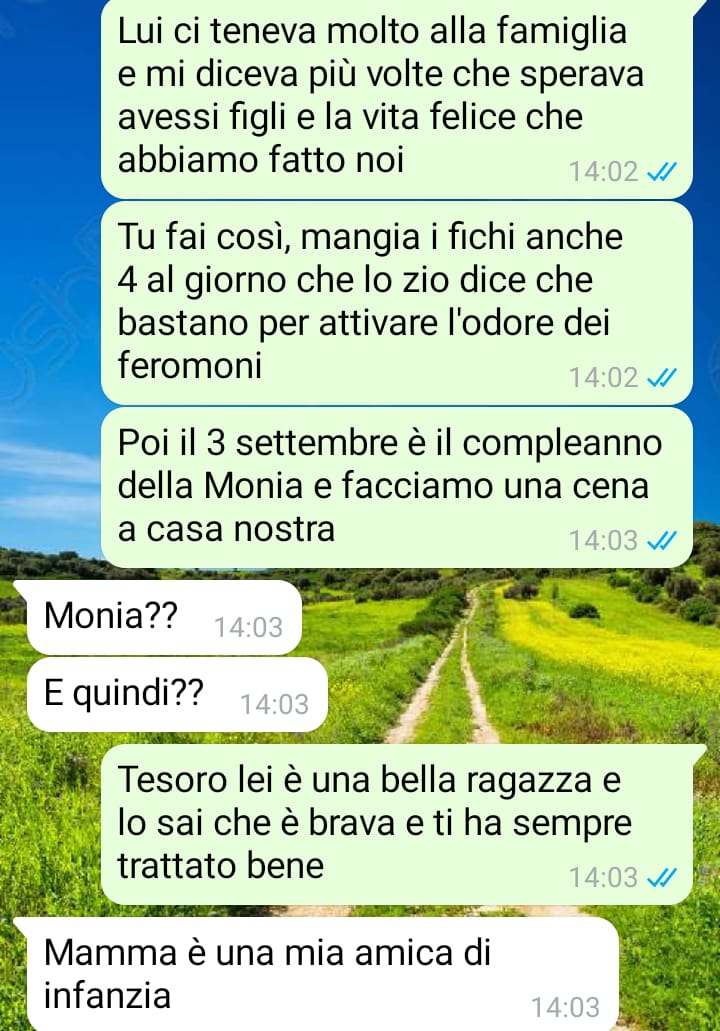The width and height of the screenshot is (720, 1031).
Task: Tap the message about 'Lui ci teneva molto alla famiglia'
Action: pos(396,99)
